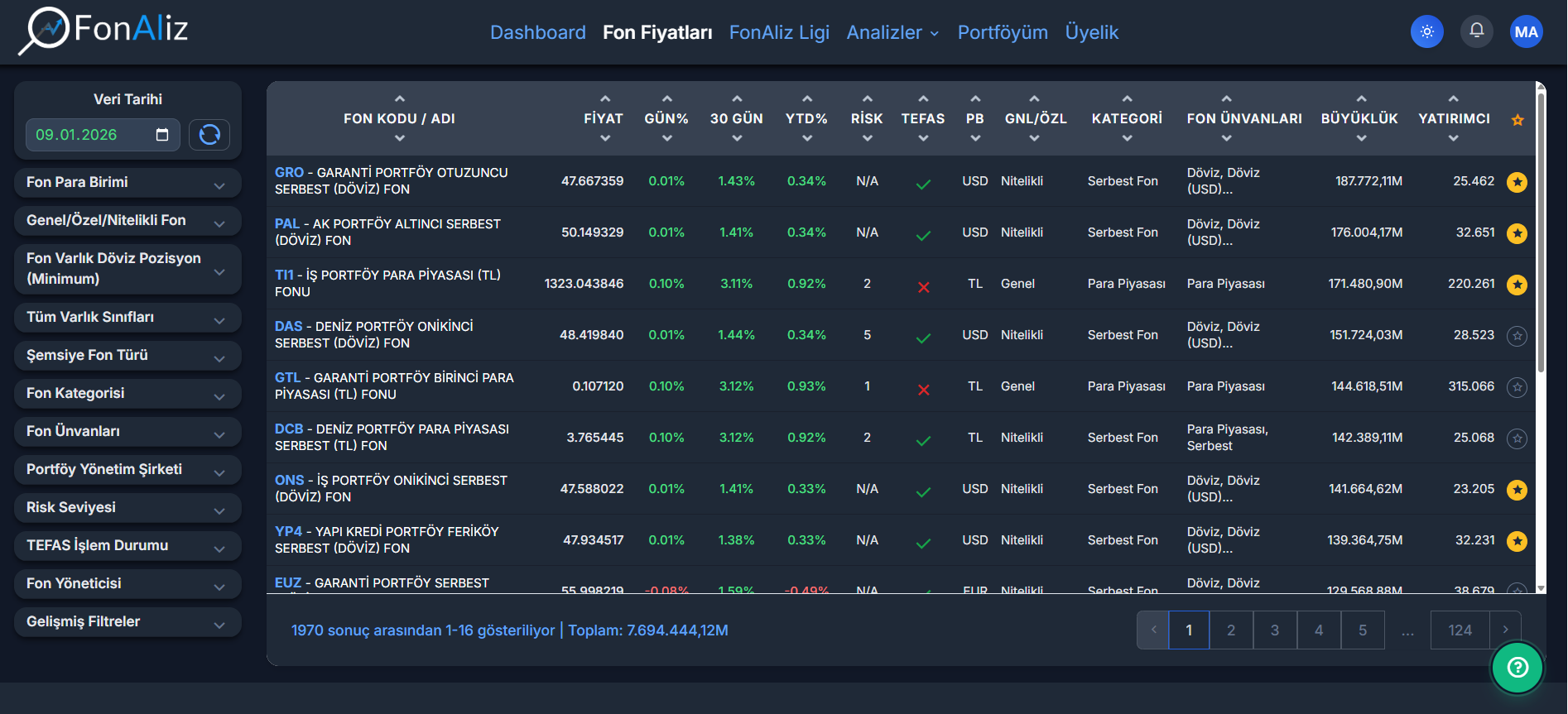Go to page 2 of results
The image size is (1568, 714).
pos(1231,630)
